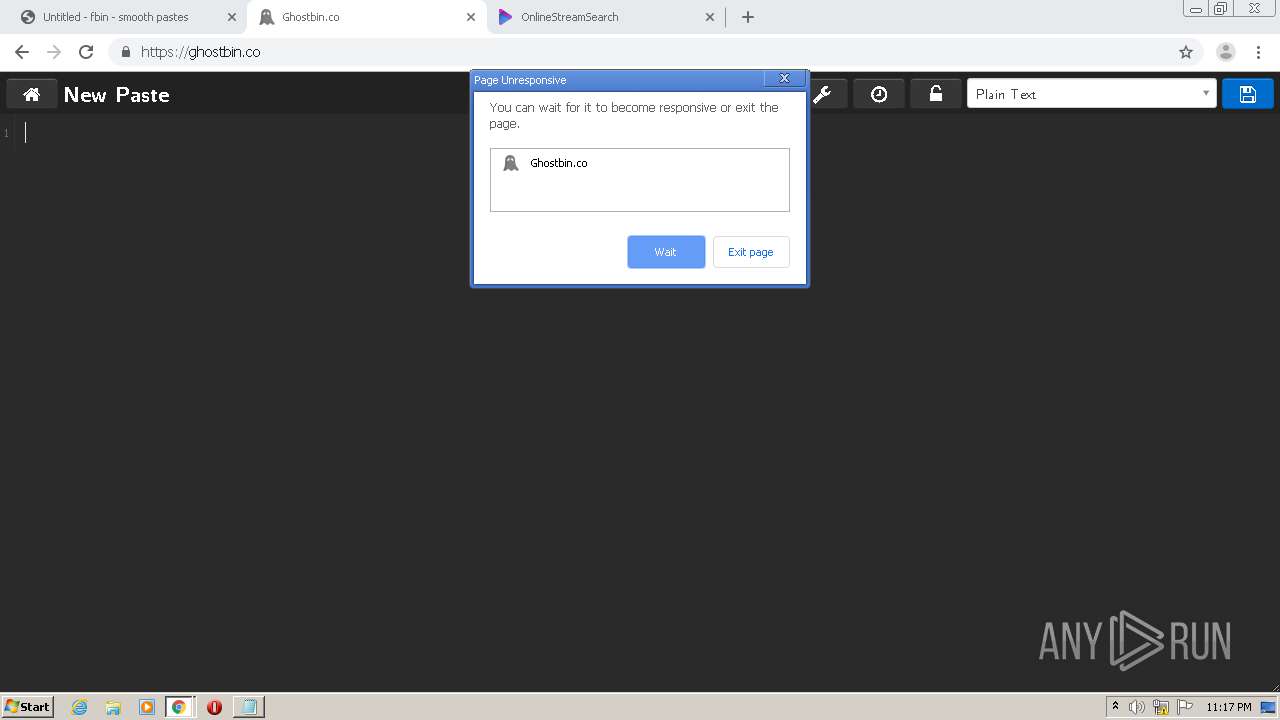The height and width of the screenshot is (720, 1280).
Task: Open the paste expiration clock icon
Action: [879, 94]
